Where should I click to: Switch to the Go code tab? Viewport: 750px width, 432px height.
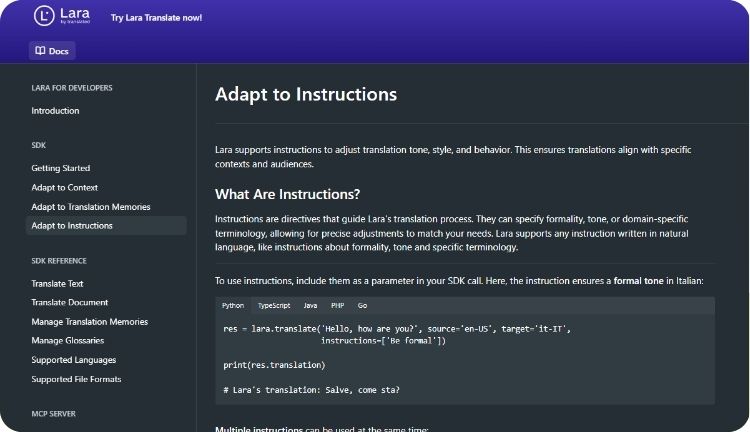363,305
